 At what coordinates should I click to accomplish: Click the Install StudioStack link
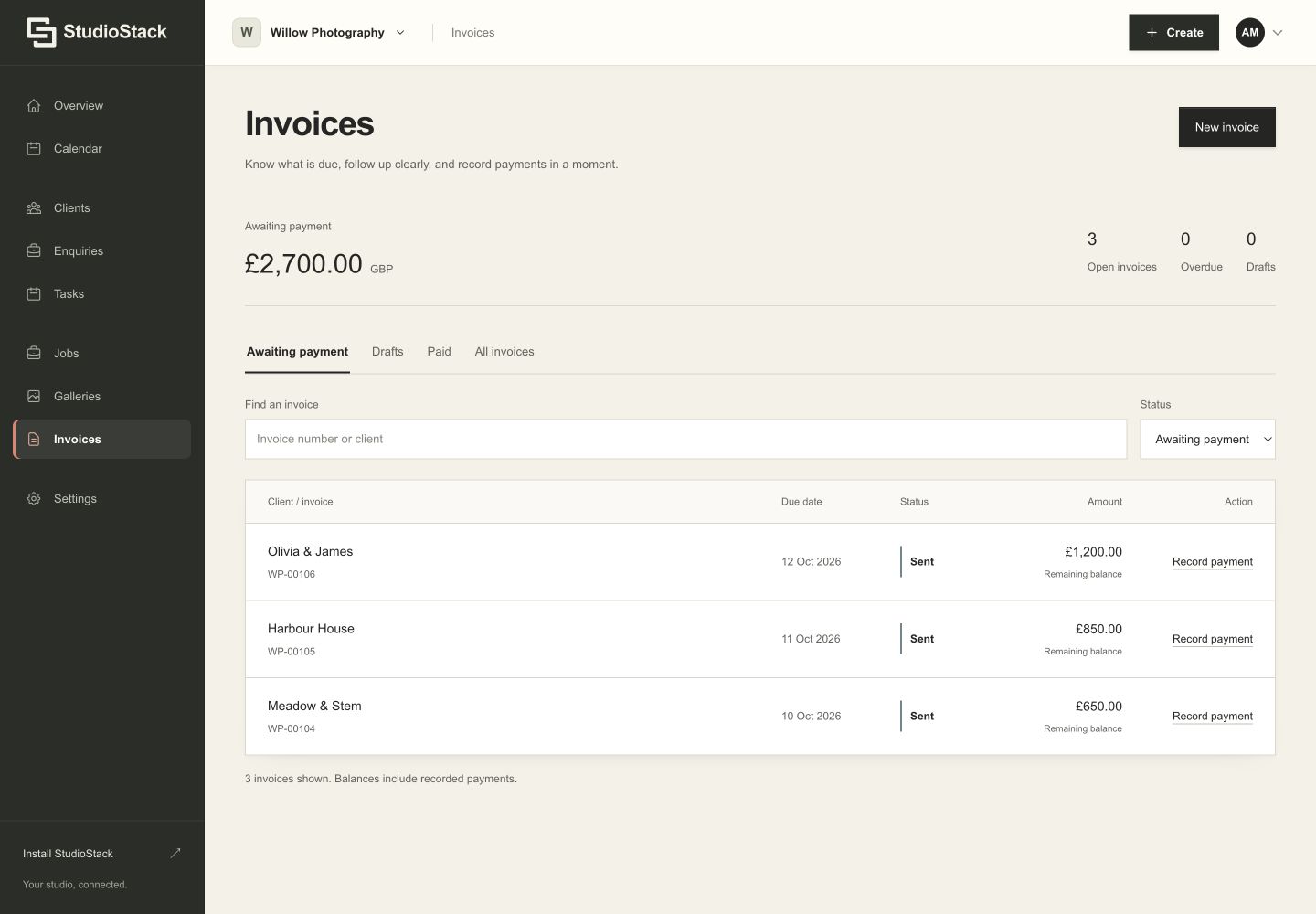point(102,854)
